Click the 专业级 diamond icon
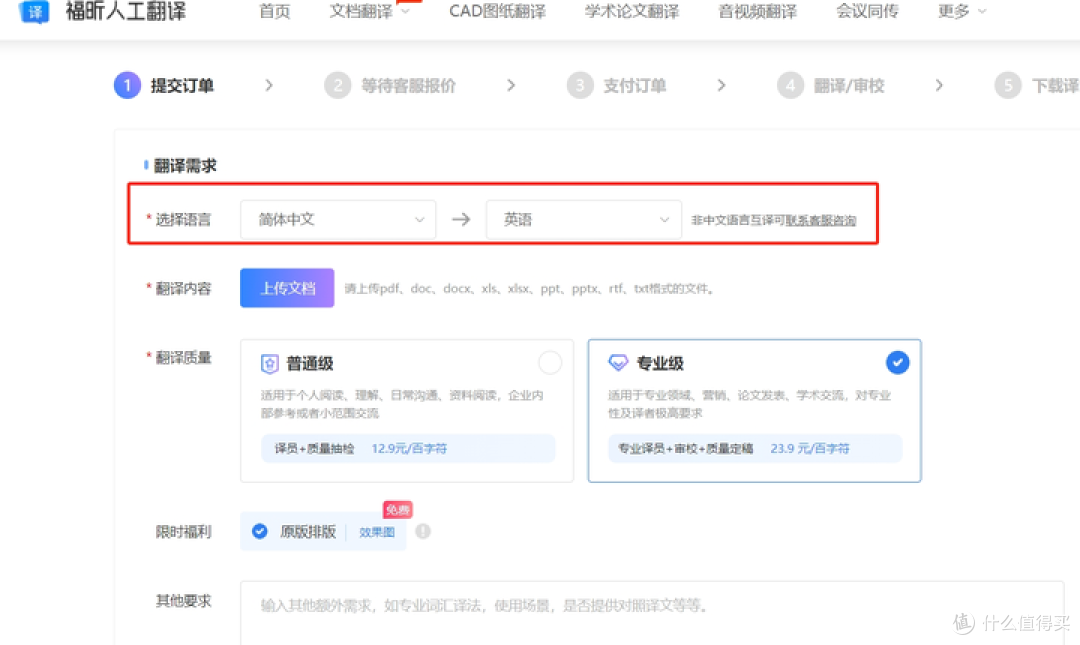 tap(619, 362)
